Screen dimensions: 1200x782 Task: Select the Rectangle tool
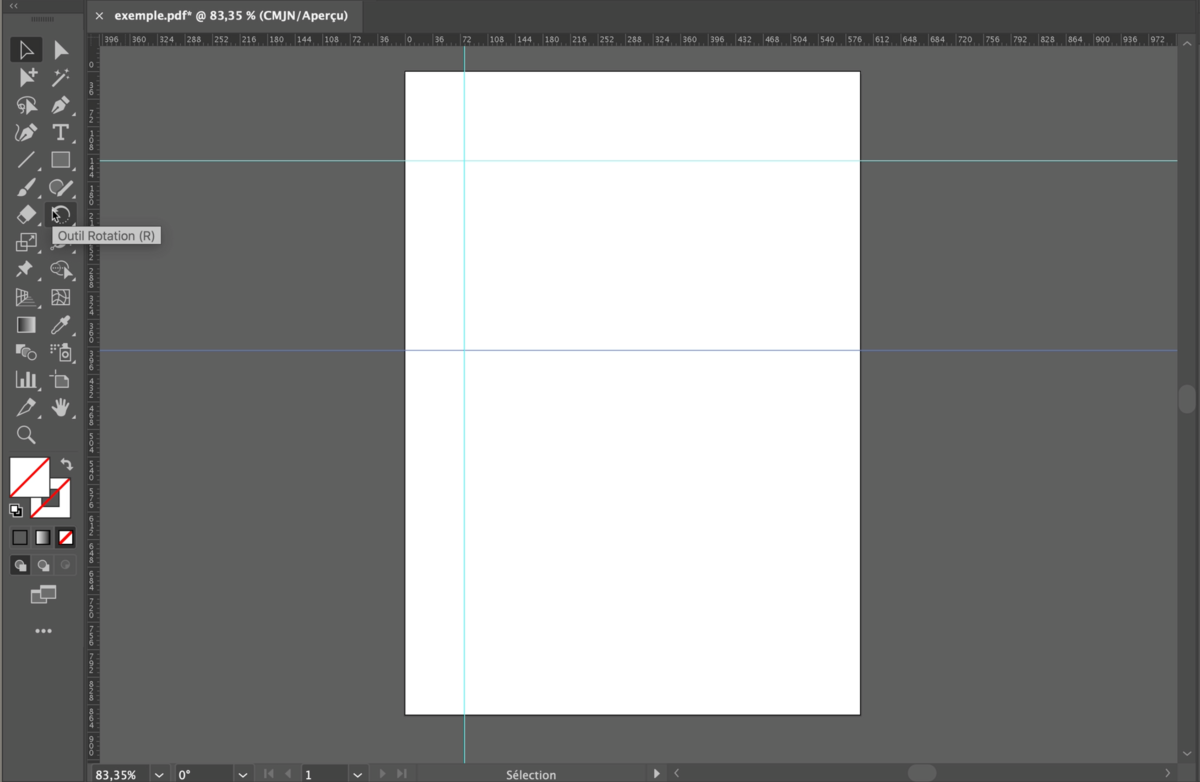(x=61, y=160)
